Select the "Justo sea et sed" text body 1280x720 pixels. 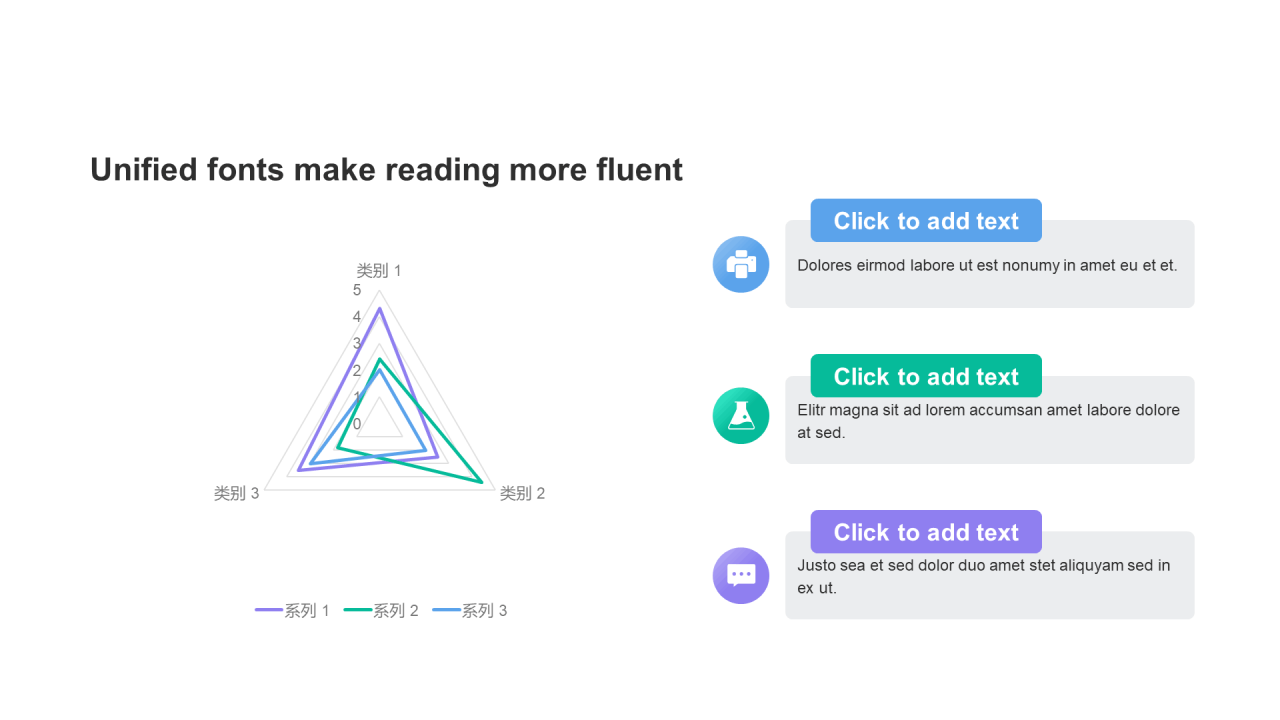click(x=984, y=577)
